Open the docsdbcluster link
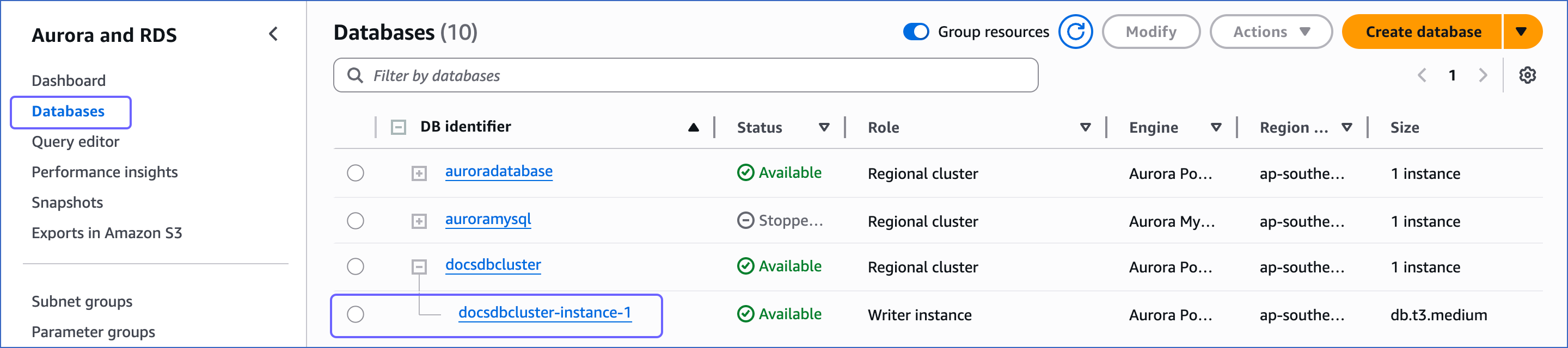 pyautogui.click(x=493, y=265)
